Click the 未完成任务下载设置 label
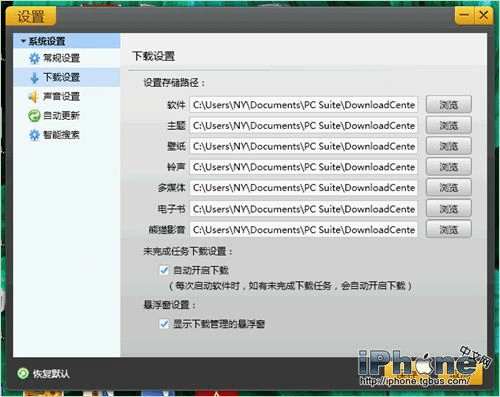The image size is (500, 397). [188, 251]
